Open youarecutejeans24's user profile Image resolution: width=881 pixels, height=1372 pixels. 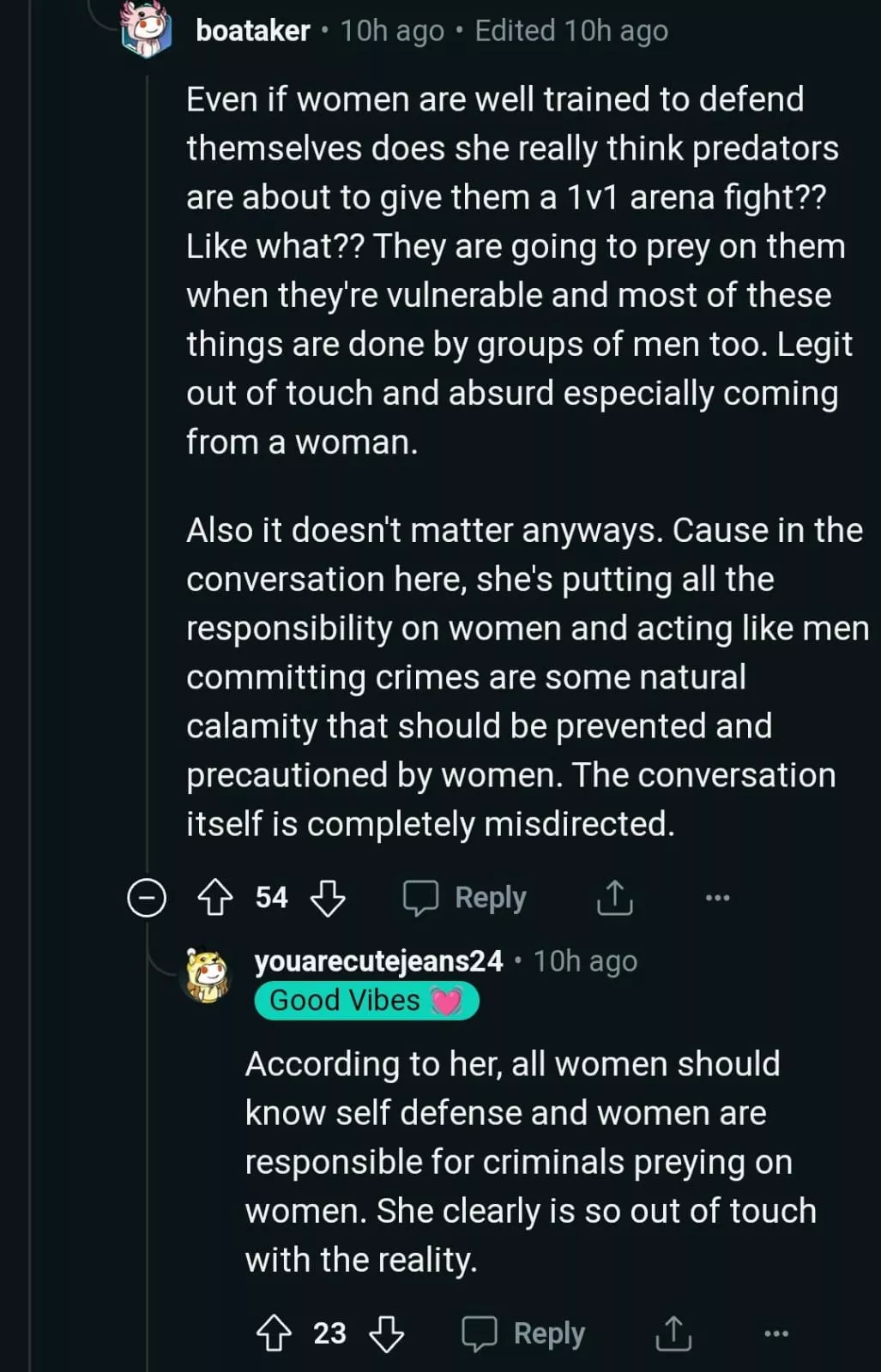click(x=378, y=961)
